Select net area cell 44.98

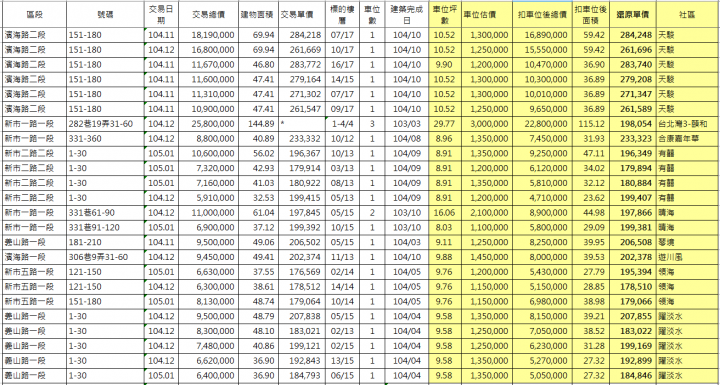[591, 213]
